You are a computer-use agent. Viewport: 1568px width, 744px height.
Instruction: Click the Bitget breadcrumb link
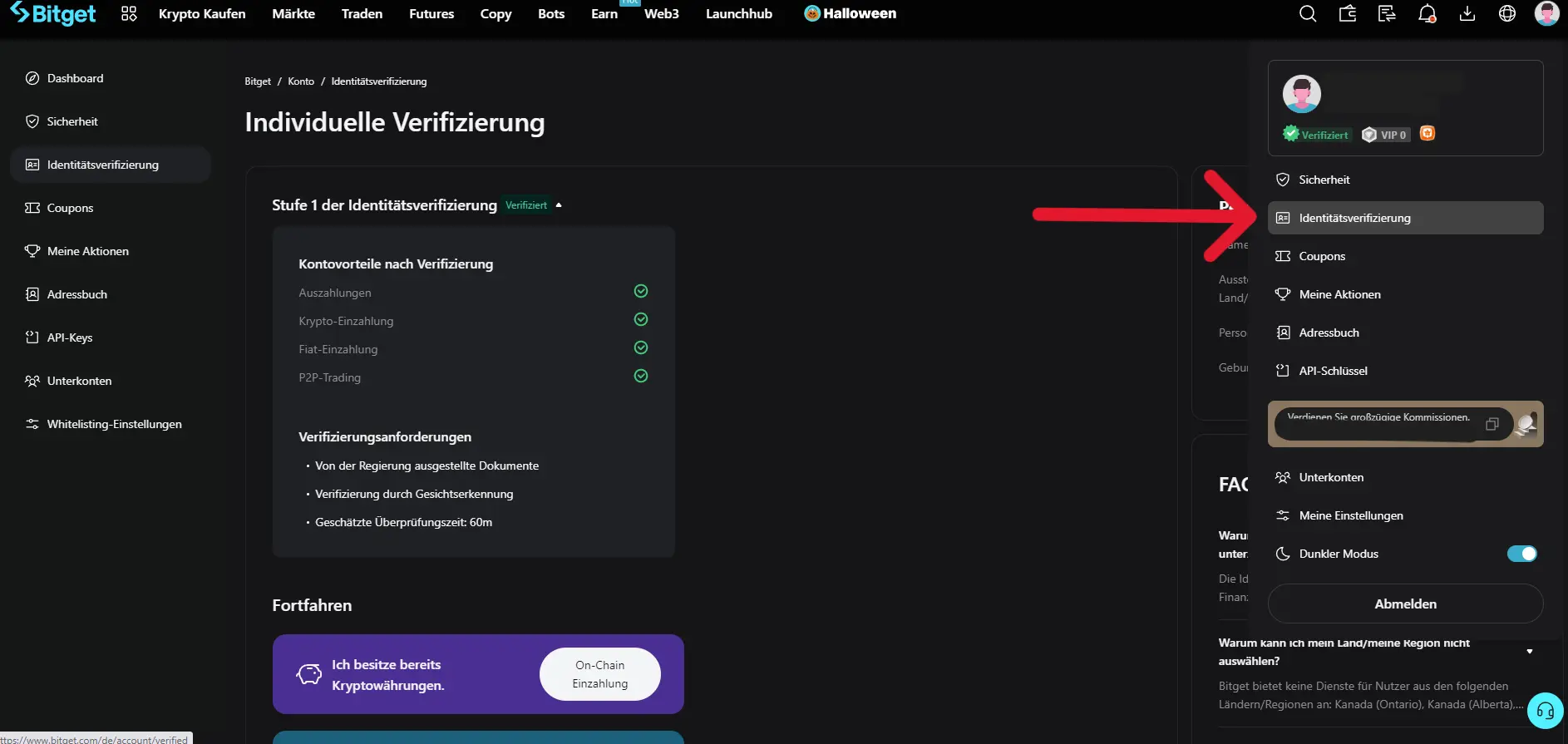tap(258, 81)
